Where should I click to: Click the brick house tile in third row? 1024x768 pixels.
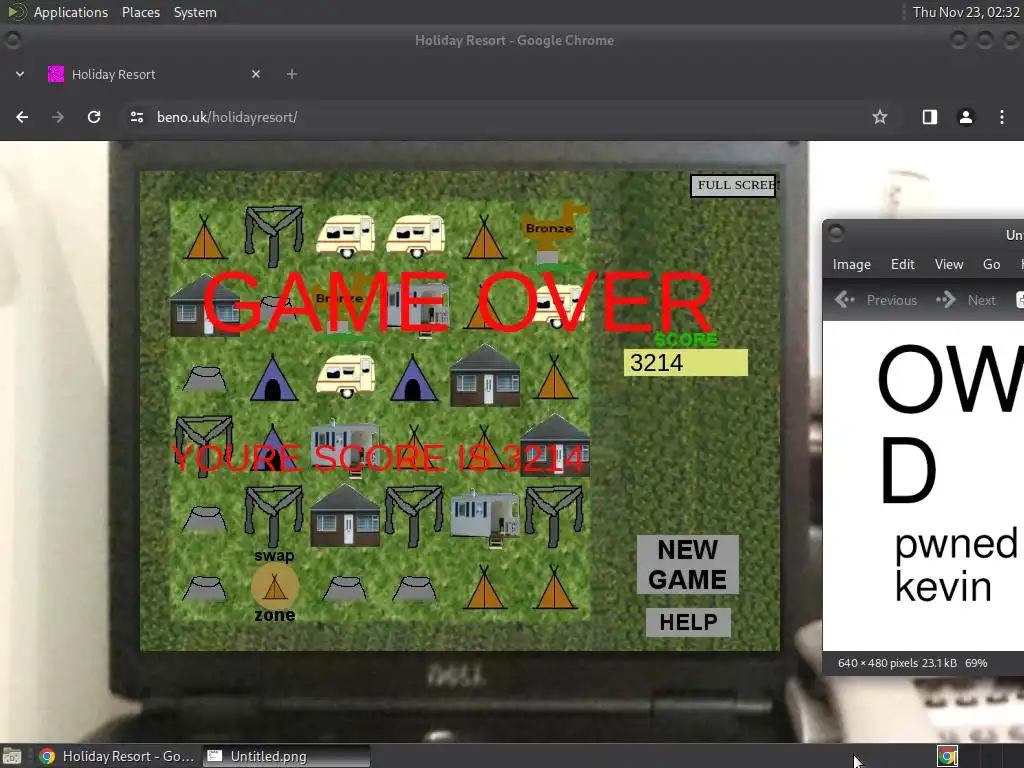coord(485,376)
